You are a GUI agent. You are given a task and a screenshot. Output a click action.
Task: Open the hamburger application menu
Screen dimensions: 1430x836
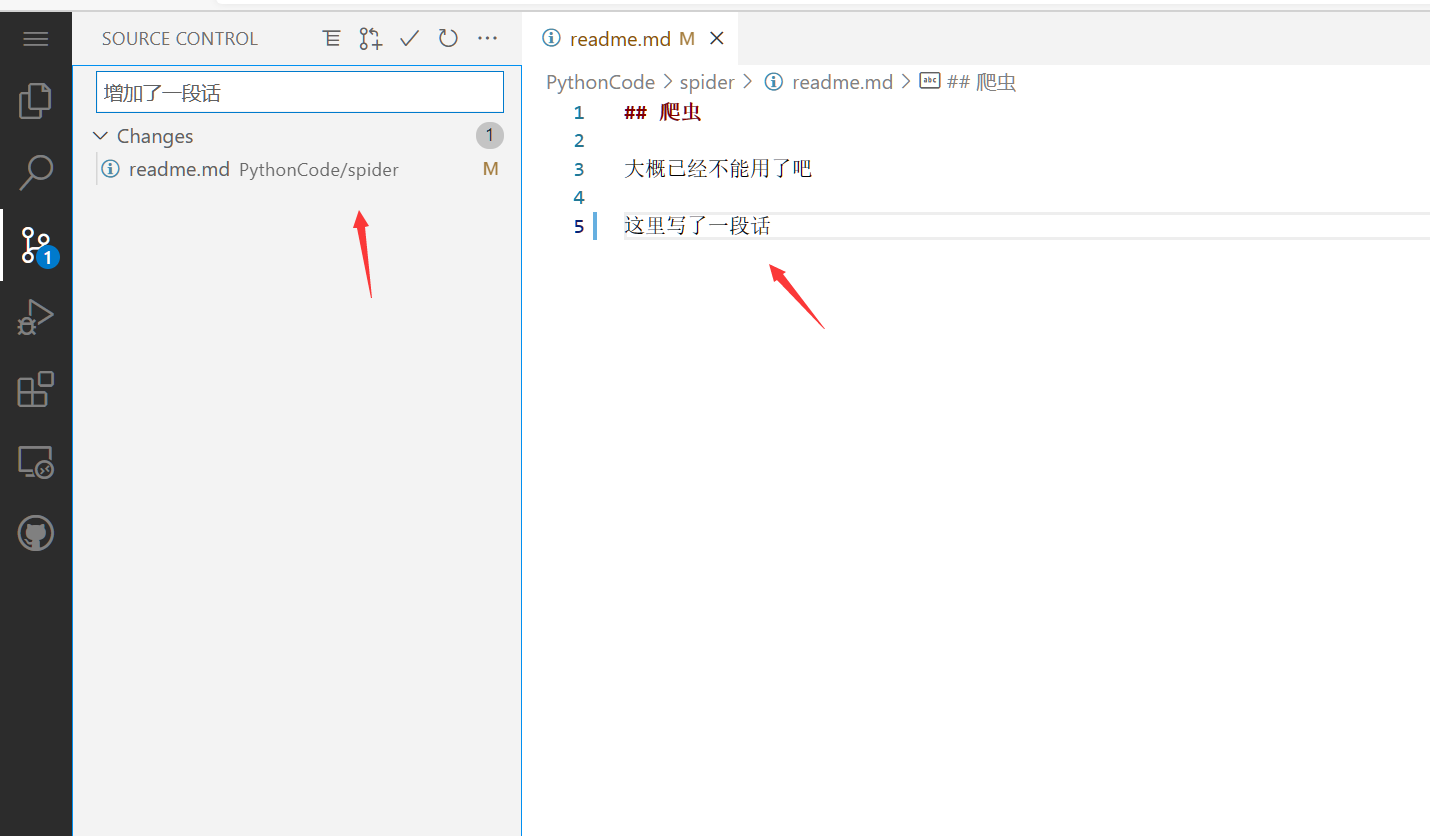click(36, 39)
